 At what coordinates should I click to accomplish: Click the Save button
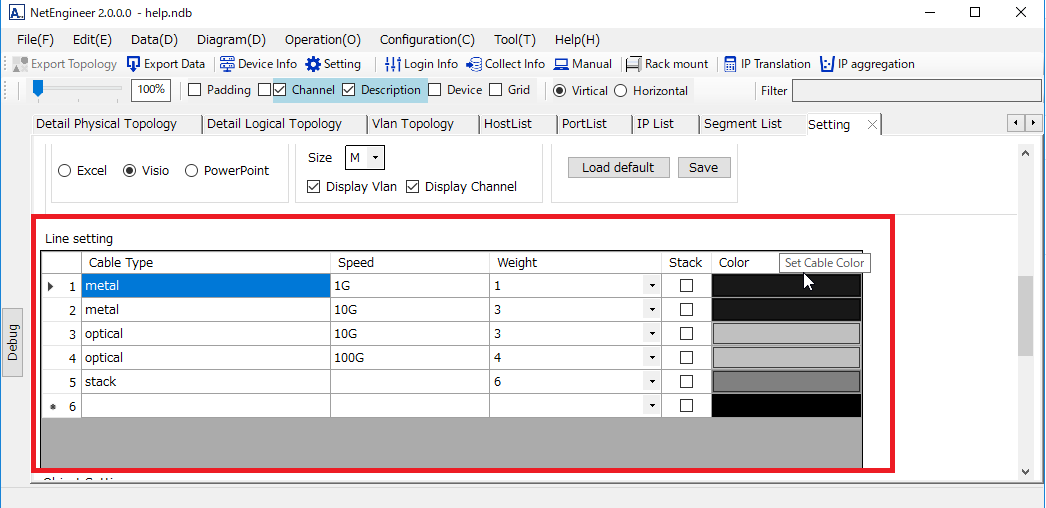click(703, 167)
